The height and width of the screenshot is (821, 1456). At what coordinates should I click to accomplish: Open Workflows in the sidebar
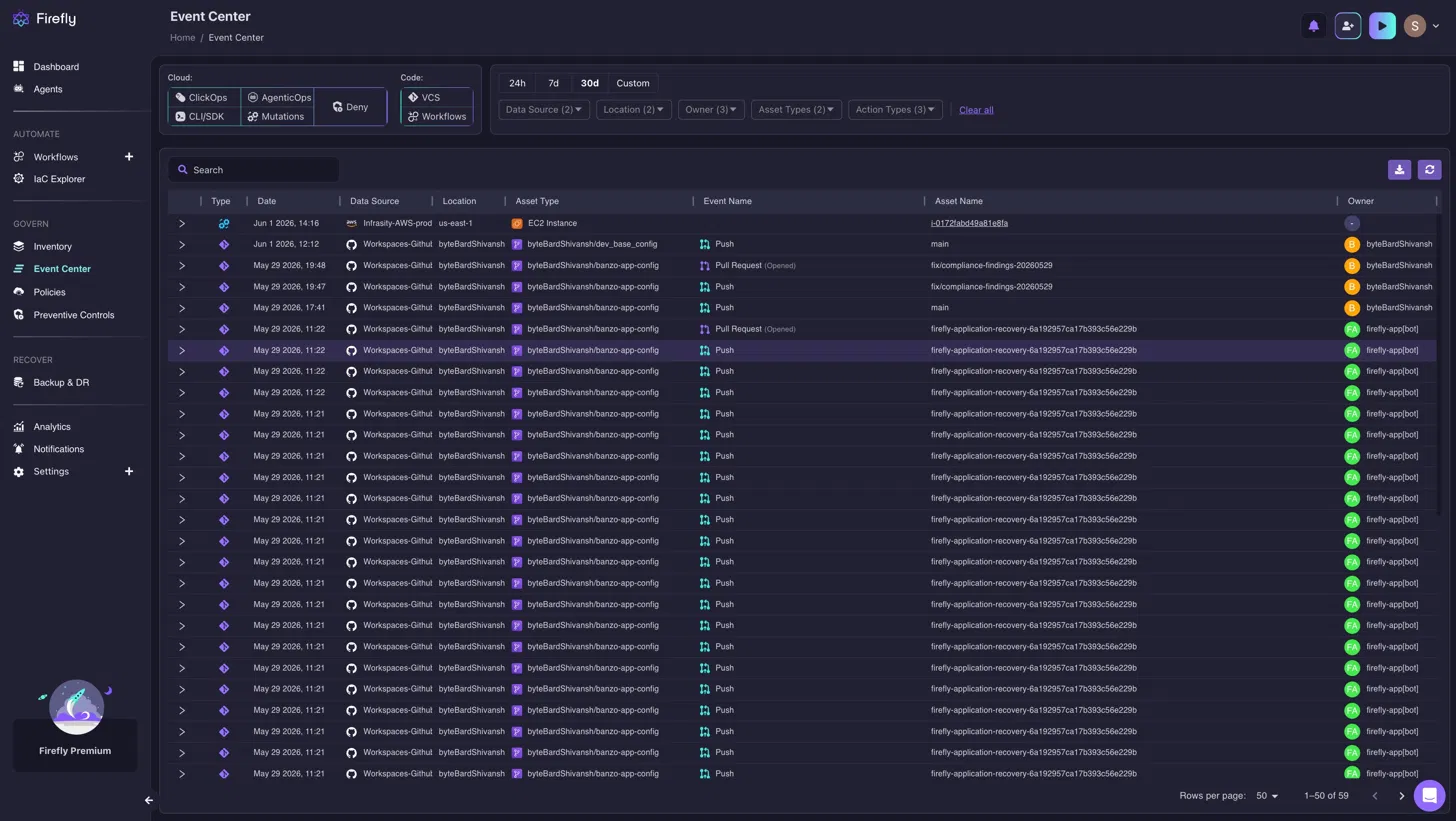click(x=55, y=157)
